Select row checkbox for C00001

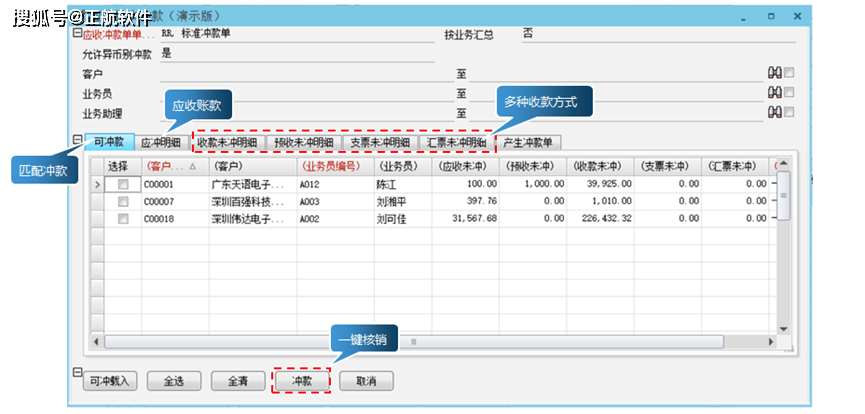(124, 183)
